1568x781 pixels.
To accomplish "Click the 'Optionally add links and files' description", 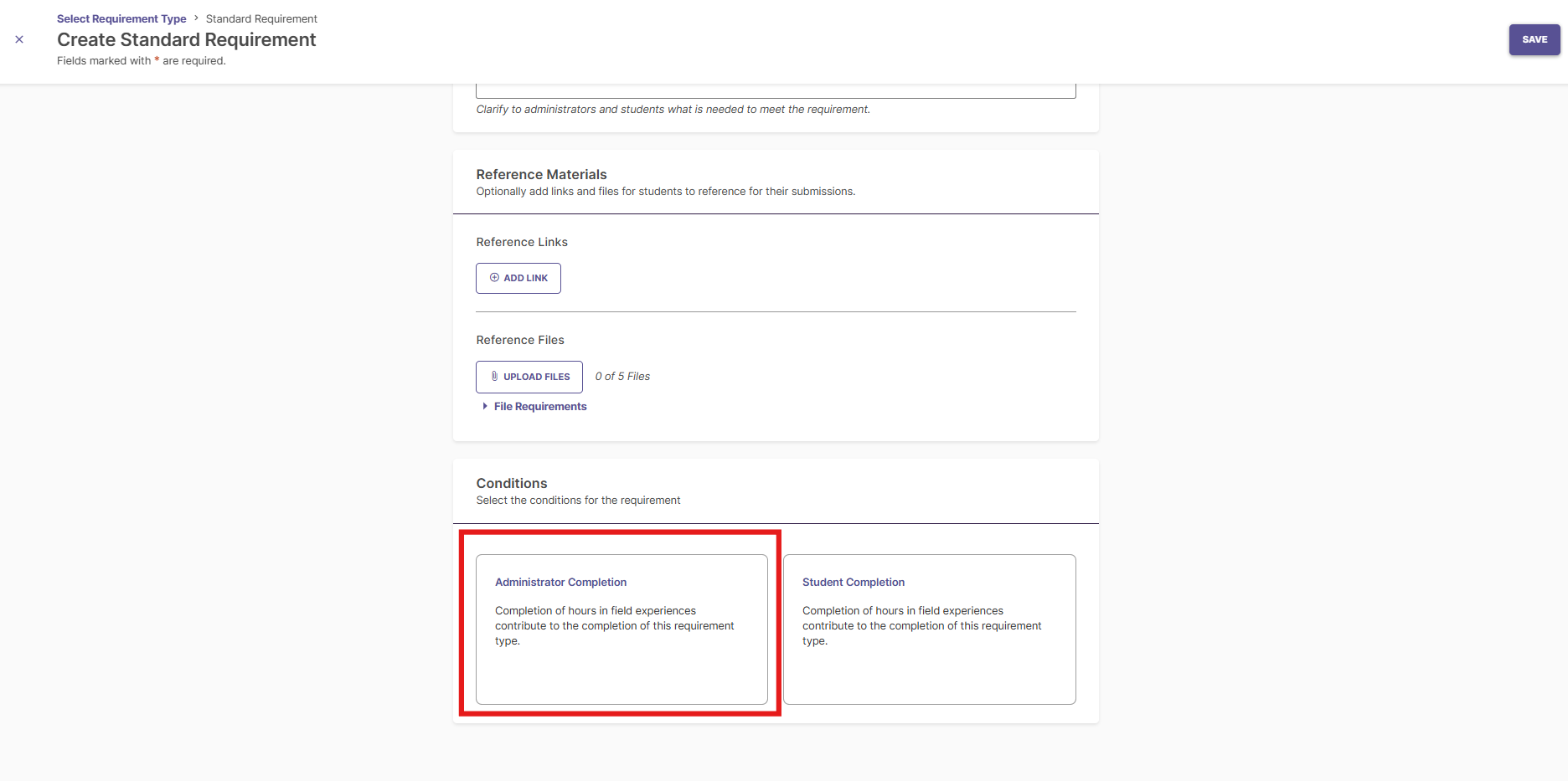I will point(666,192).
